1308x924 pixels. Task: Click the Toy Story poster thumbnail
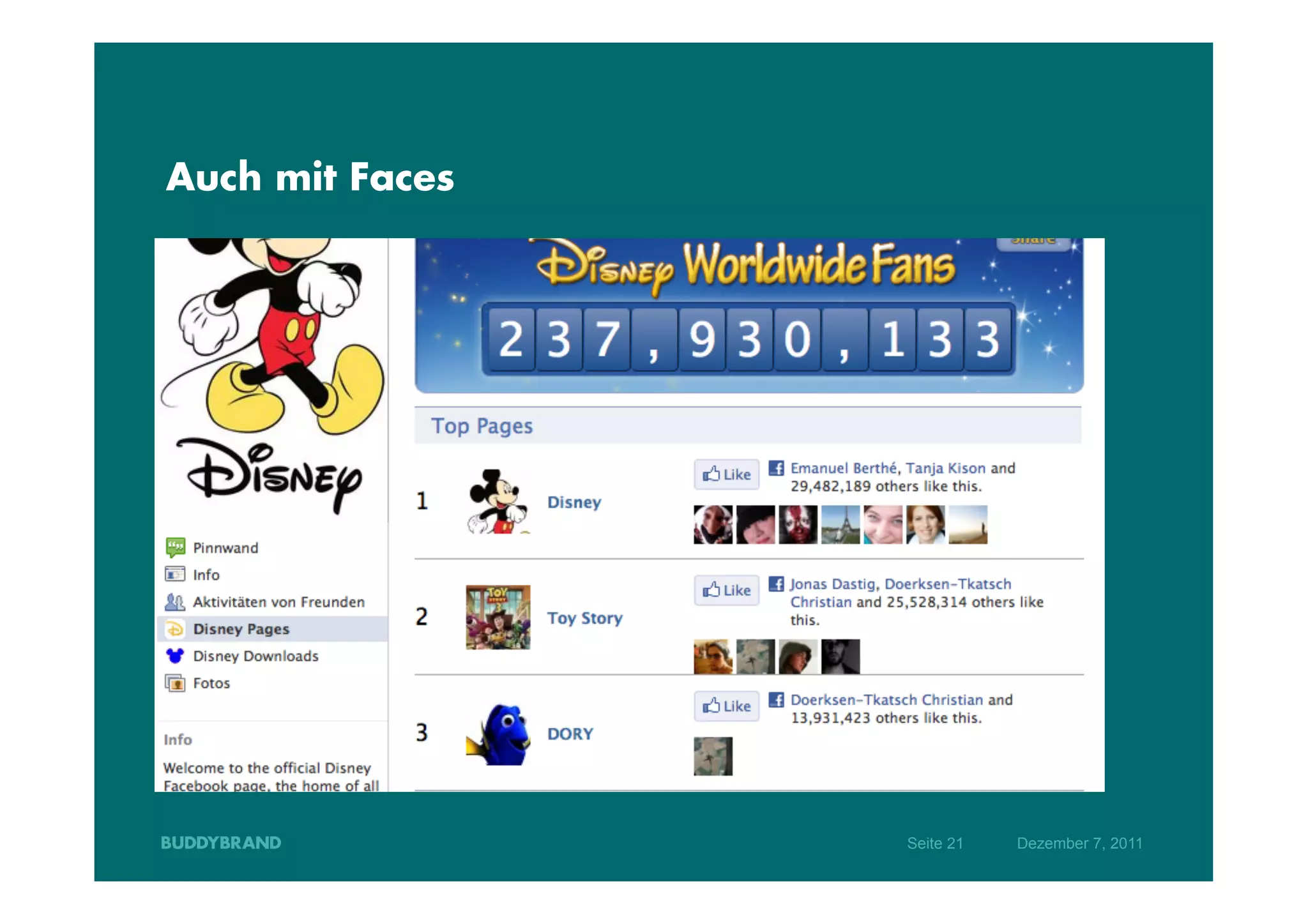(498, 617)
